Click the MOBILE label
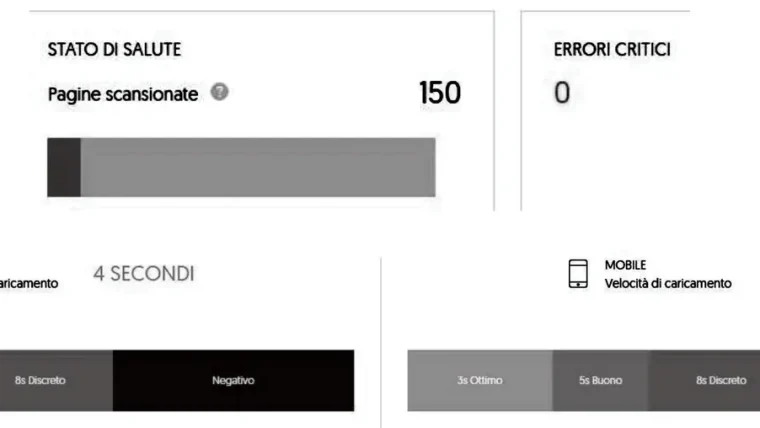760x428 pixels. pyautogui.click(x=625, y=265)
